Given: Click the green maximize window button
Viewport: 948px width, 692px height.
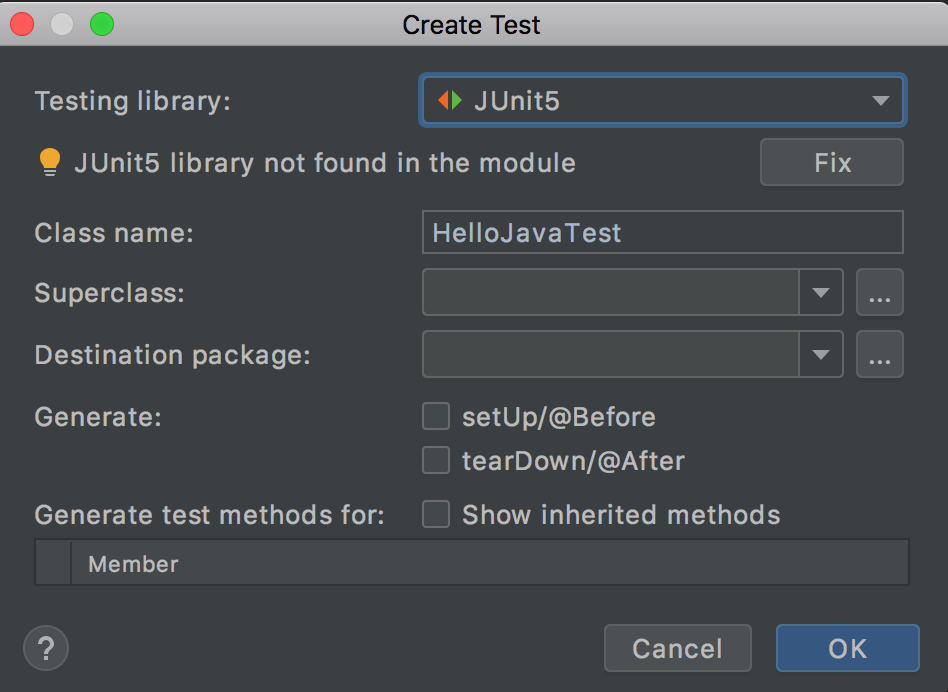Looking at the screenshot, I should point(102,23).
